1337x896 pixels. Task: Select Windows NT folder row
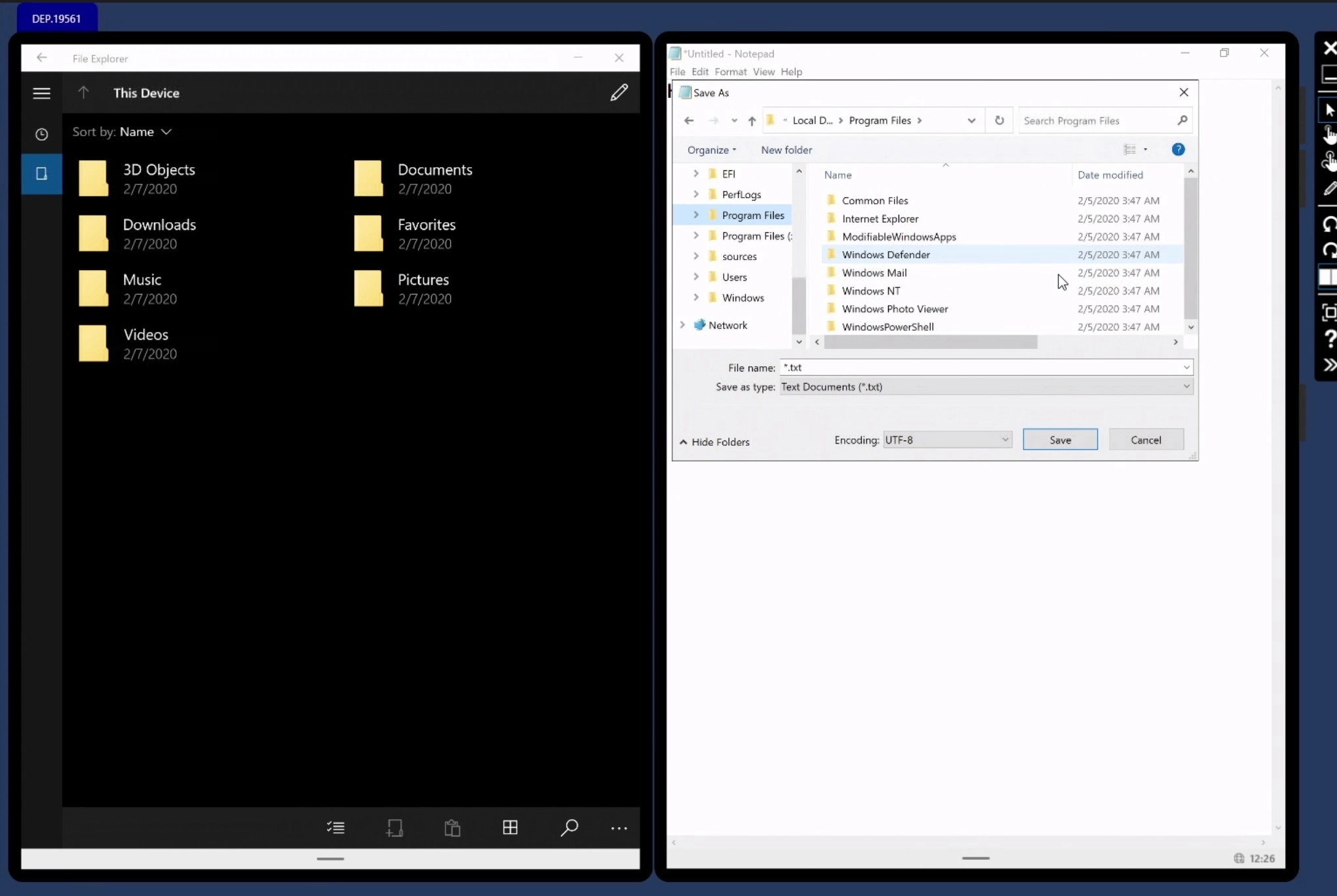pos(1002,291)
